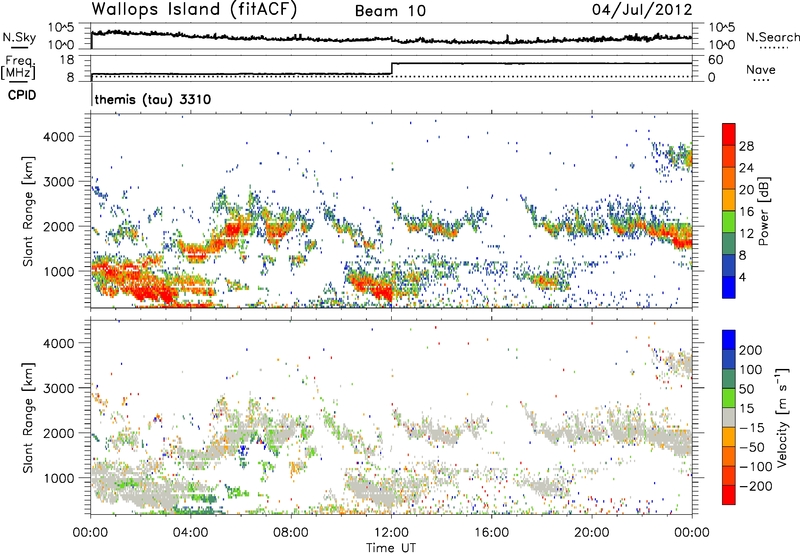Image resolution: width=800 pixels, height=554 pixels.
Task: Click the "200" velocity color bar value
Action: click(751, 350)
